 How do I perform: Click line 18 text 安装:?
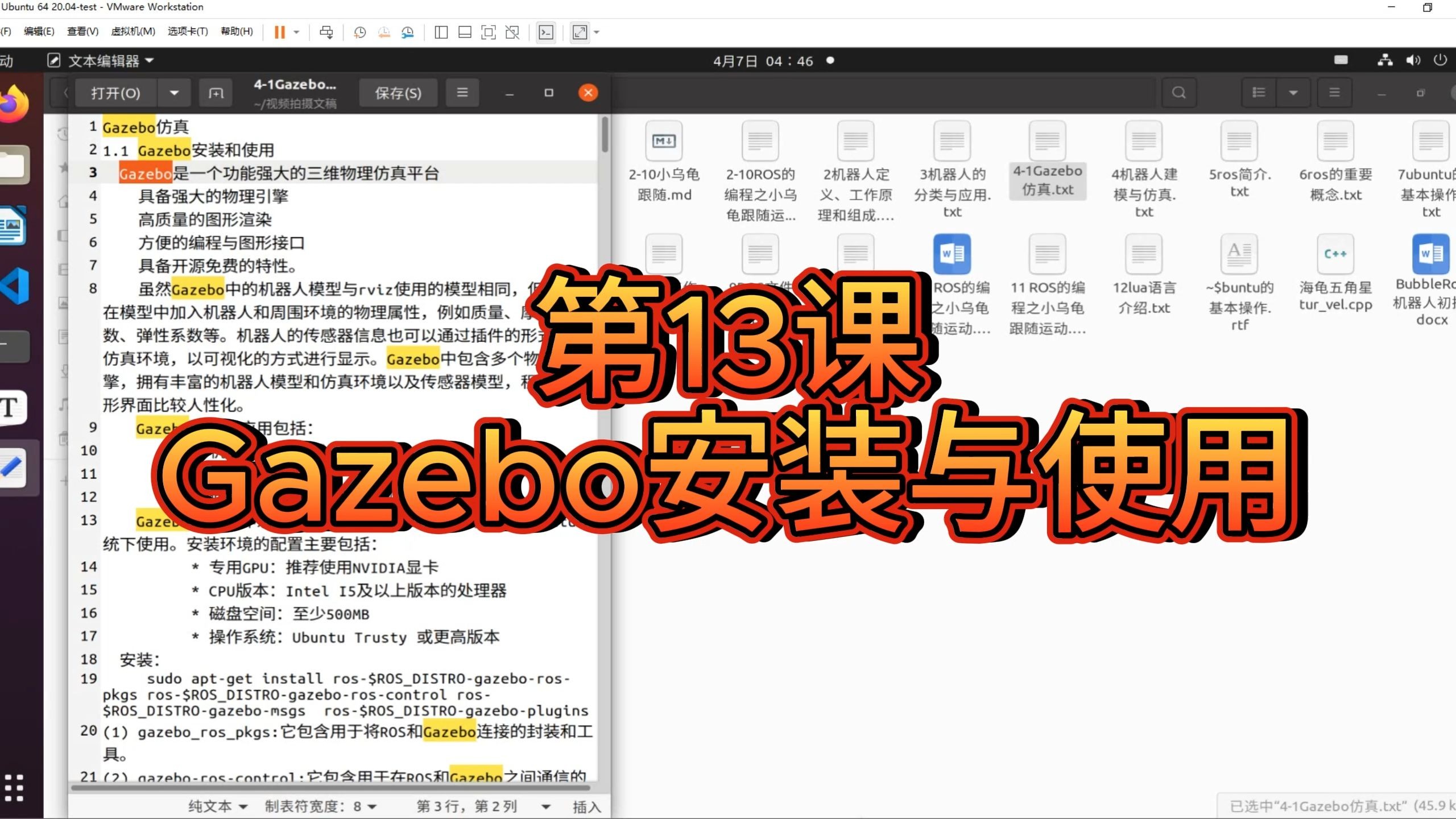[140, 660]
